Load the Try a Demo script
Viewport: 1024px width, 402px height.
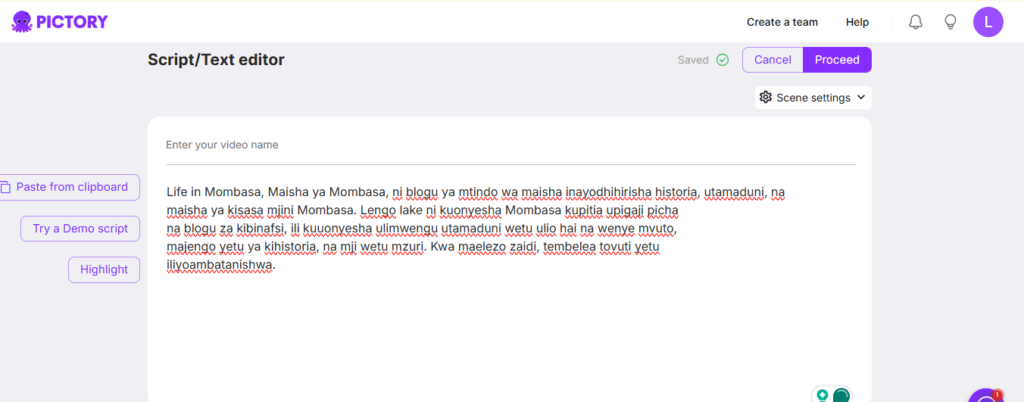[x=80, y=229]
